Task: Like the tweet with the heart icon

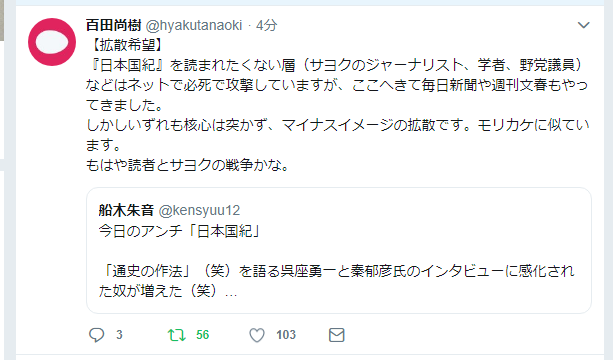Action: coord(257,335)
